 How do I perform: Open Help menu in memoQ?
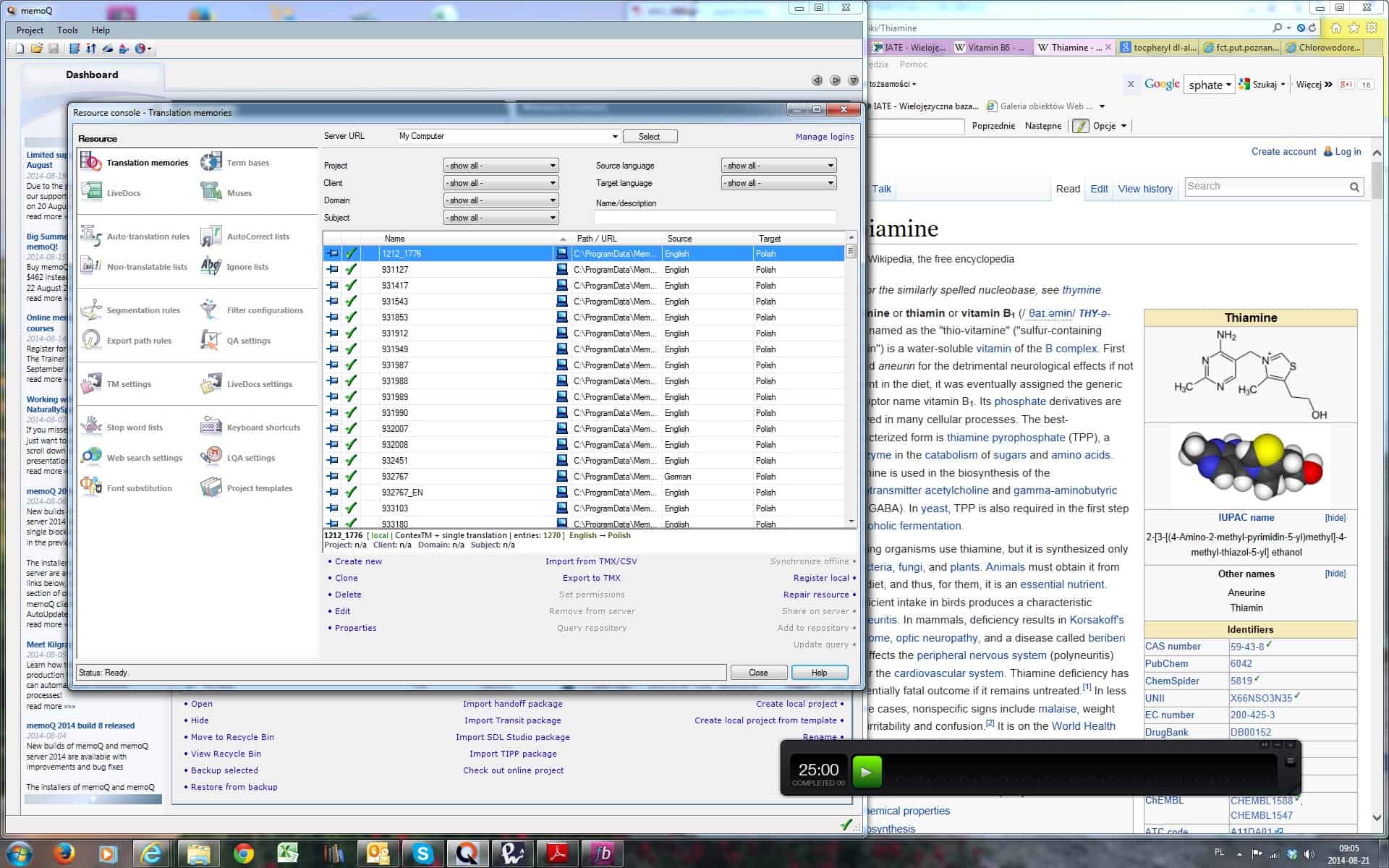point(101,30)
